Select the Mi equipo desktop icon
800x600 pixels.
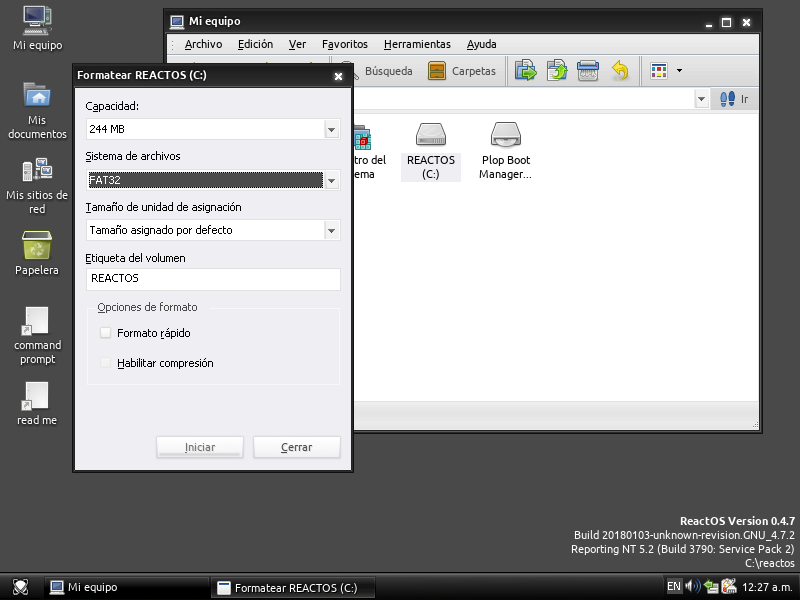pos(37,28)
